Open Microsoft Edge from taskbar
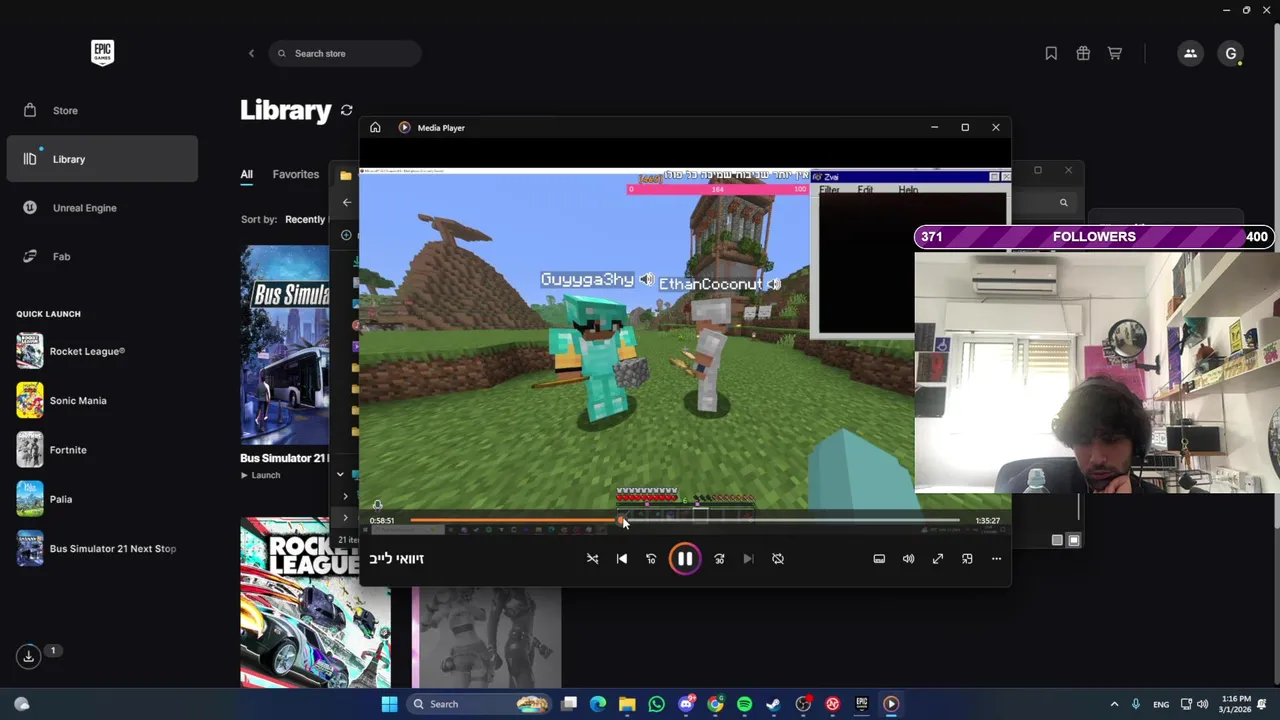The height and width of the screenshot is (720, 1280). pyautogui.click(x=598, y=704)
